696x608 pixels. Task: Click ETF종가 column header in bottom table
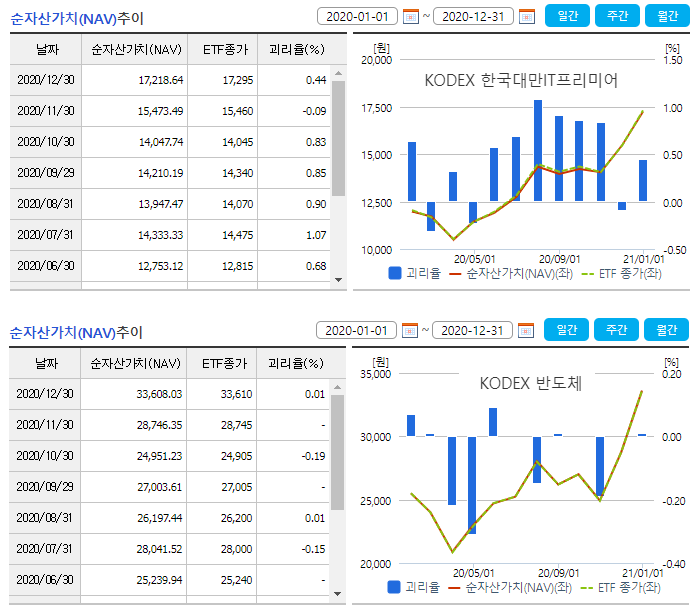(x=222, y=363)
